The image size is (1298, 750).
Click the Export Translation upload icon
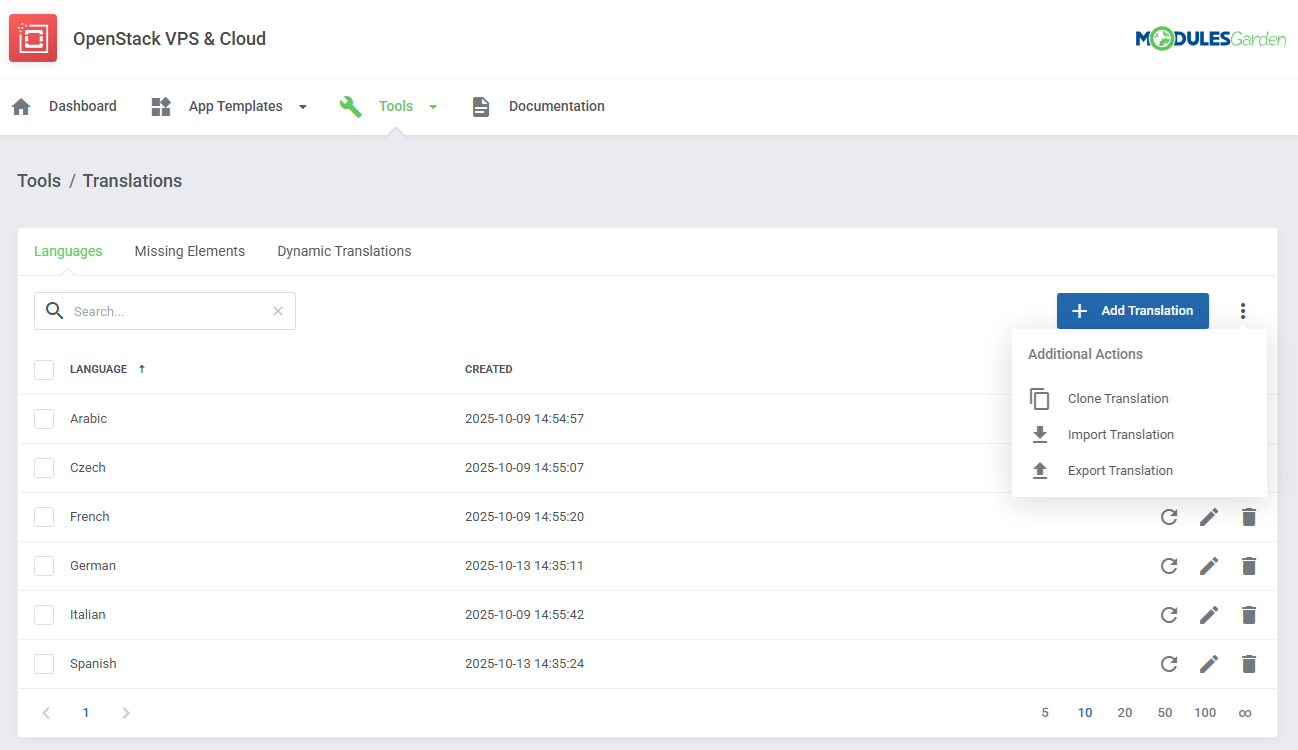point(1040,470)
